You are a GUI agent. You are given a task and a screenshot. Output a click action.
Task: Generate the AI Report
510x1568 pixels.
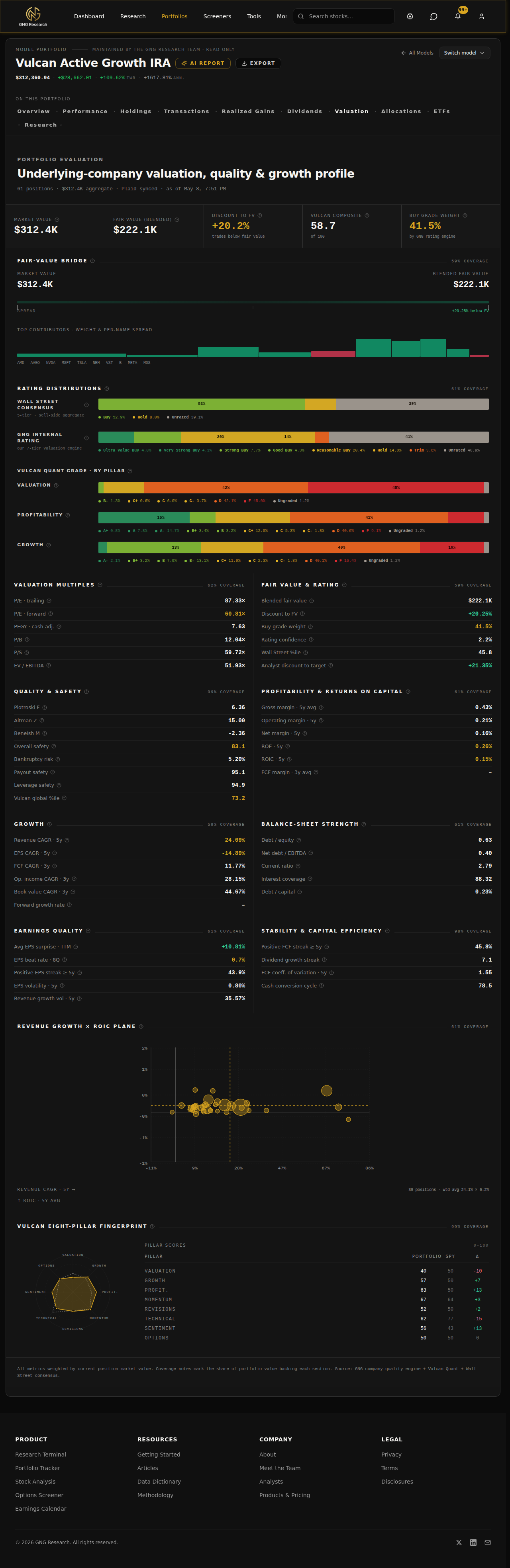pyautogui.click(x=203, y=63)
